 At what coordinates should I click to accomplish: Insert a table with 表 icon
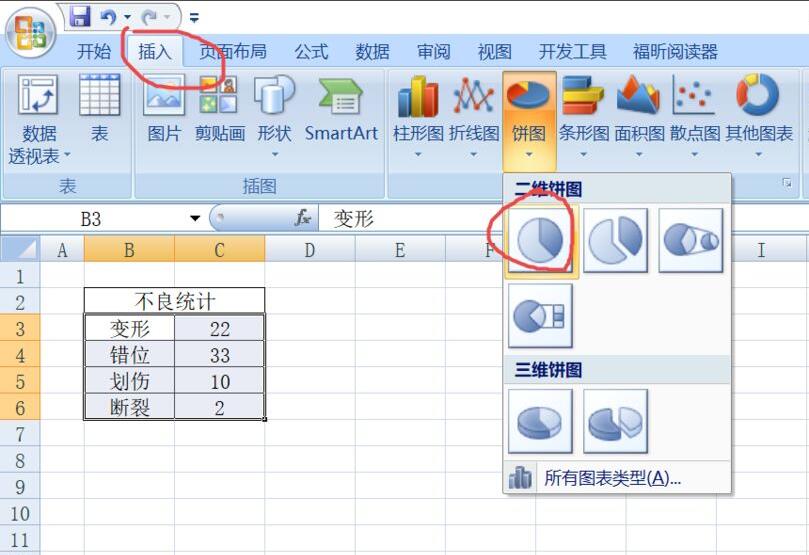coord(100,109)
